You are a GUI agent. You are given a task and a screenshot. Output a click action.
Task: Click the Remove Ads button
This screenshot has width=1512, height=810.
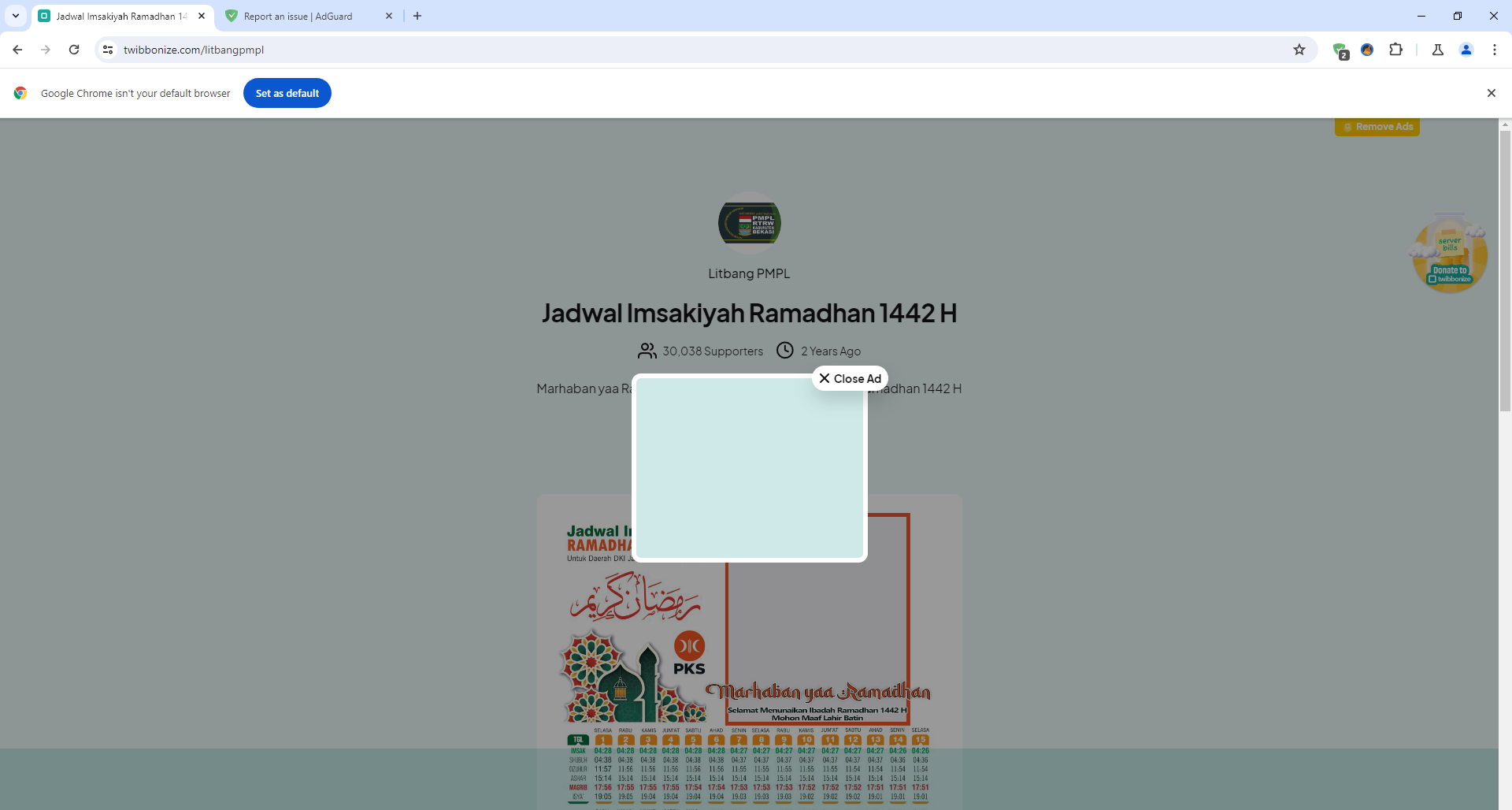[x=1377, y=126]
